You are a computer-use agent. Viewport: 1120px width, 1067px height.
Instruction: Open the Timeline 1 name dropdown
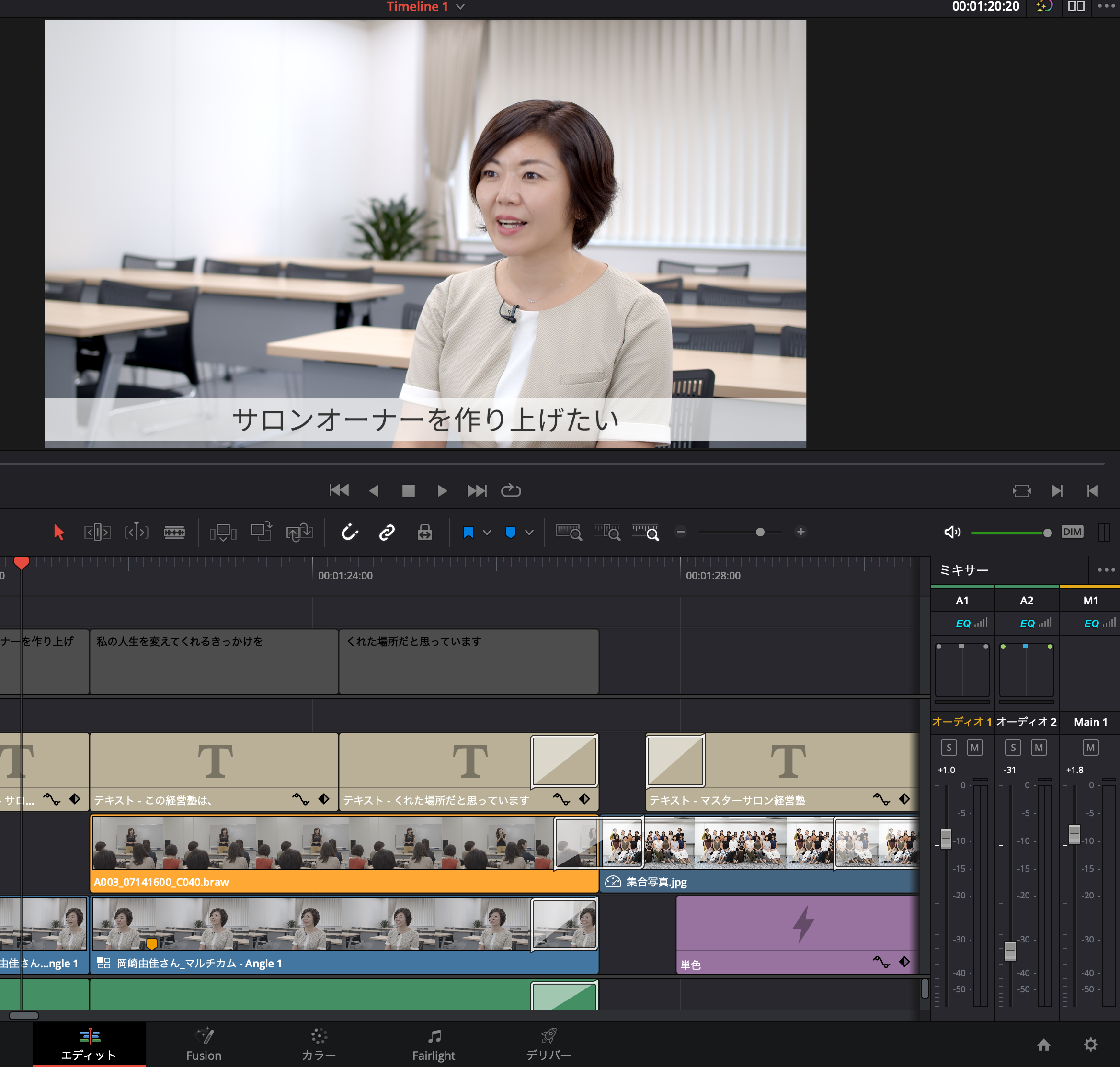(461, 7)
